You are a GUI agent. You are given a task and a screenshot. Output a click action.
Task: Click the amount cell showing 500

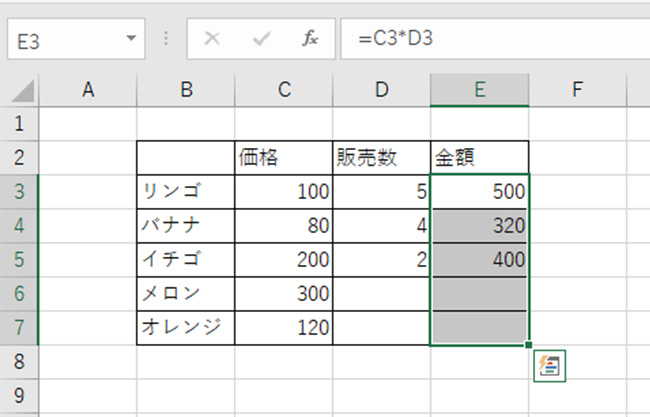[x=480, y=192]
